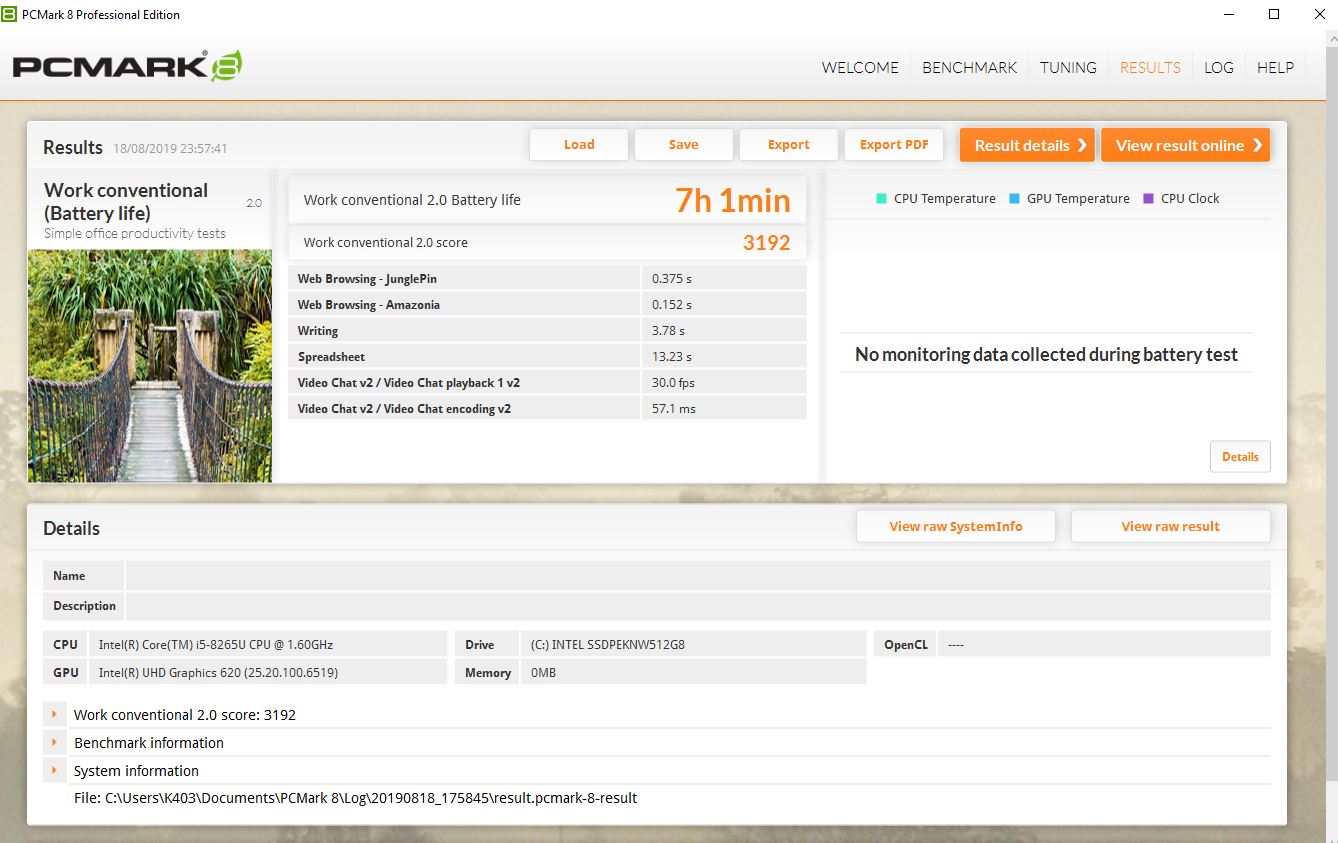The height and width of the screenshot is (843, 1338).
Task: Expand the System information section
Action: [54, 770]
